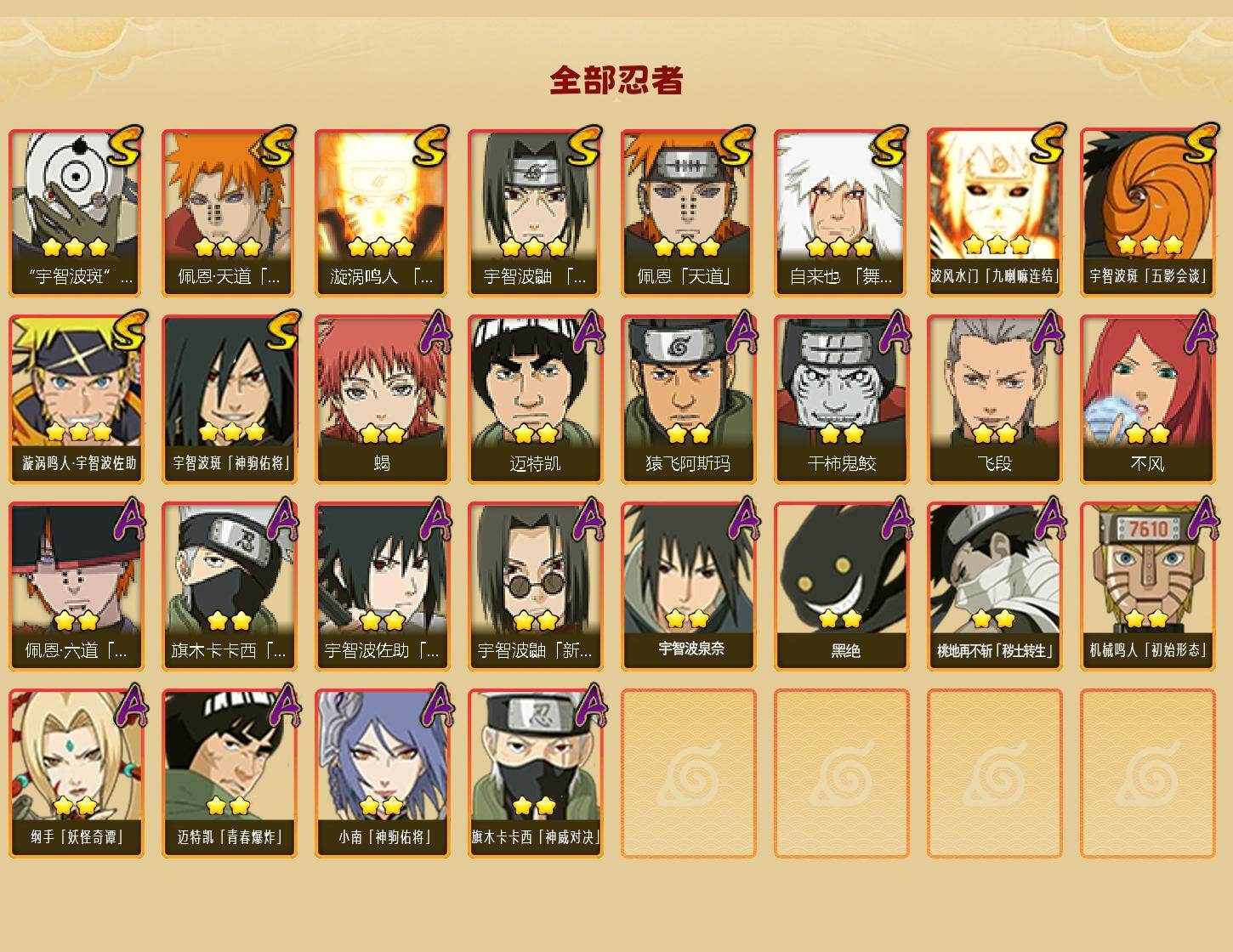This screenshot has height=952, width=1233.
Task: Pick the 干柿鬼鲛 ninja card
Action: point(841,399)
